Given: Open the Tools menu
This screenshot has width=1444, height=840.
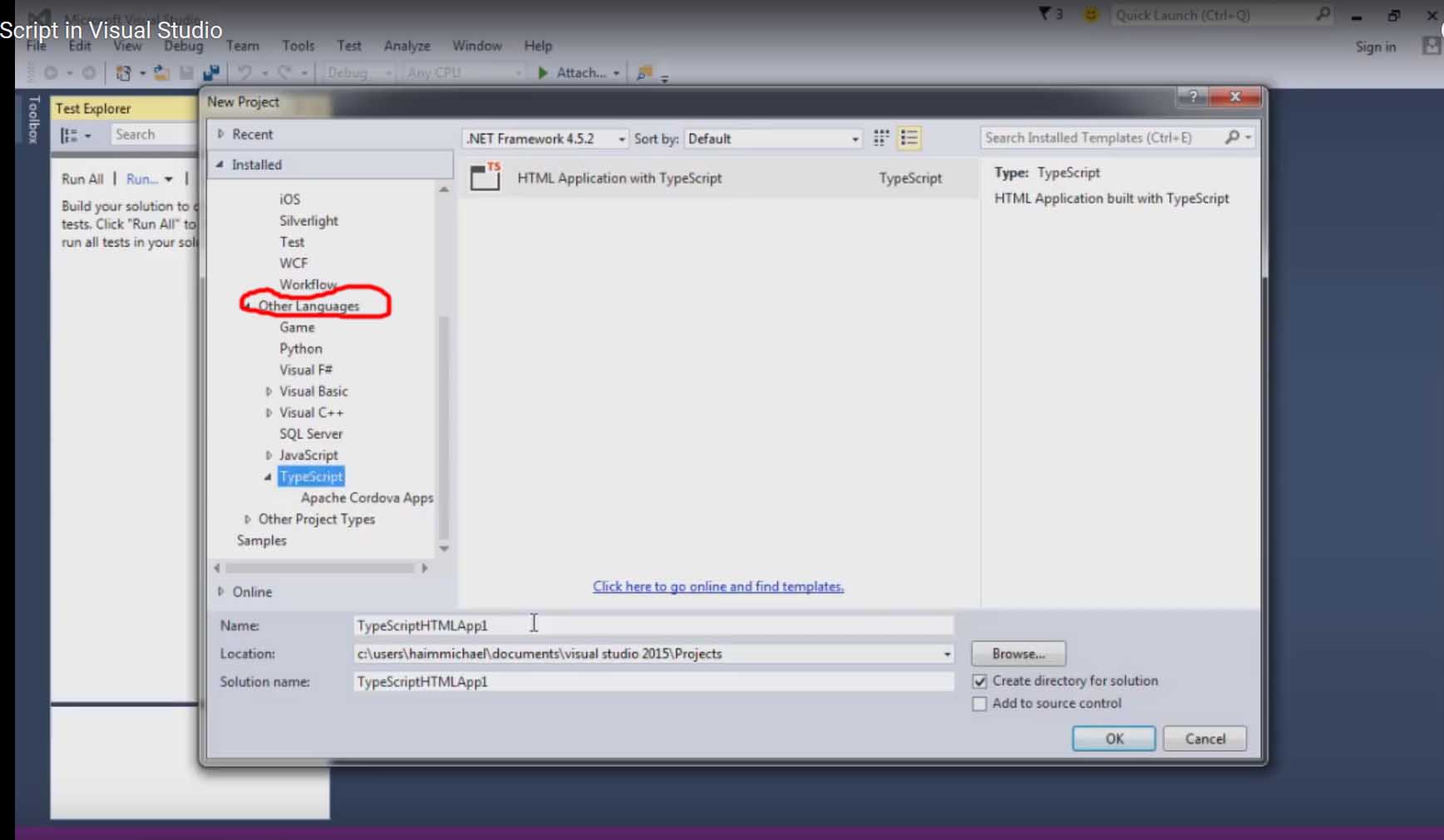Looking at the screenshot, I should pos(298,46).
